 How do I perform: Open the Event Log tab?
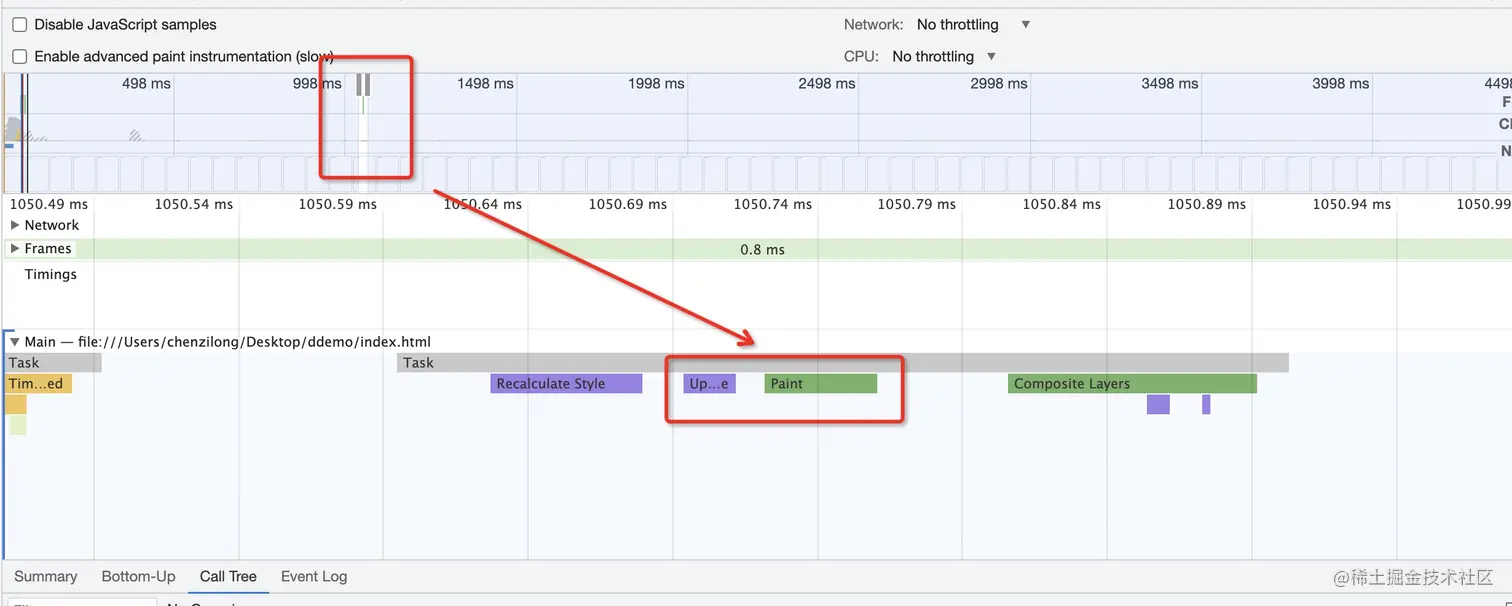(314, 576)
